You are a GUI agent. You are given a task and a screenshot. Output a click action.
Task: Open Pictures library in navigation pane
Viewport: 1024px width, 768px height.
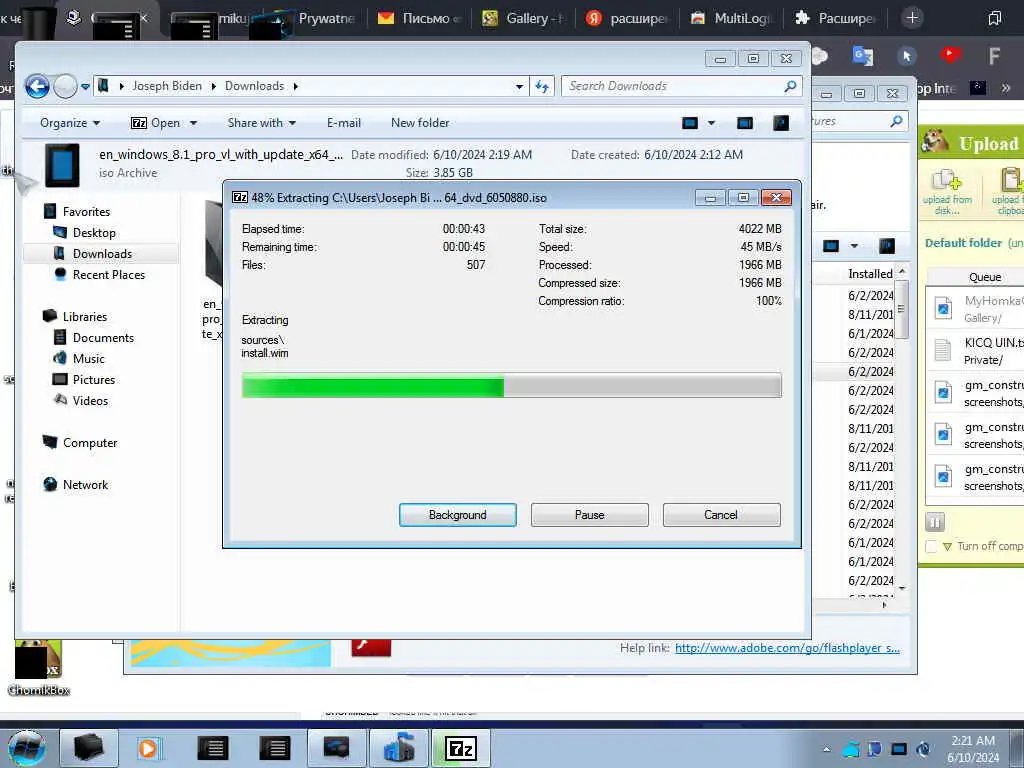93,379
